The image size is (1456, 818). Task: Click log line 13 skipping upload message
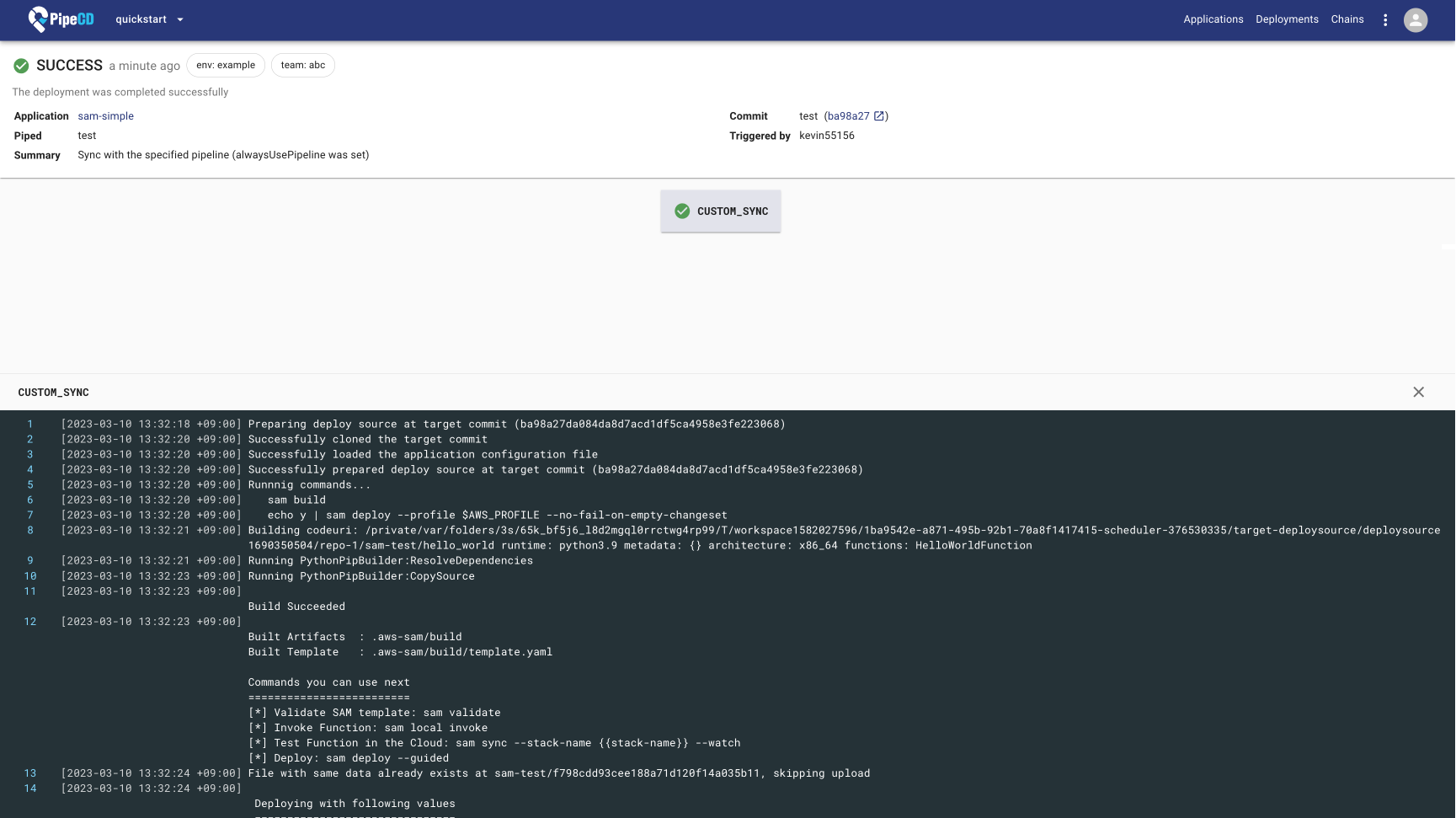pos(558,773)
